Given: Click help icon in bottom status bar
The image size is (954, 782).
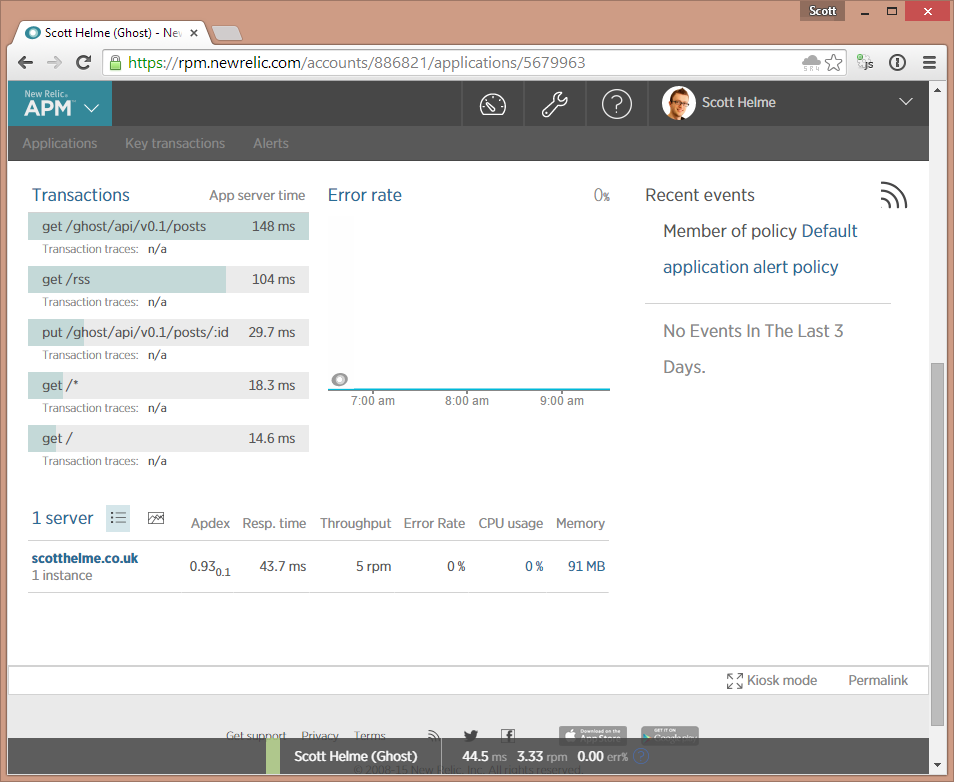Looking at the screenshot, I should 641,756.
